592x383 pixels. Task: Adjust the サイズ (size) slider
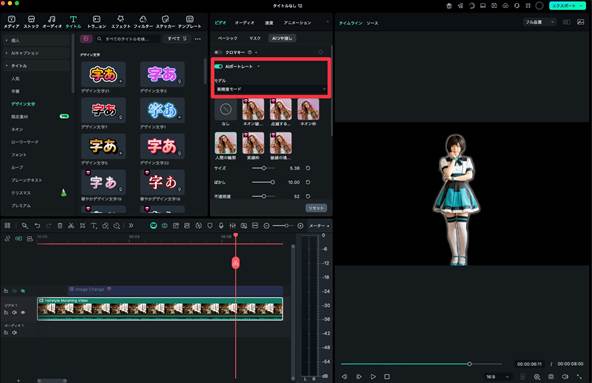coord(264,168)
